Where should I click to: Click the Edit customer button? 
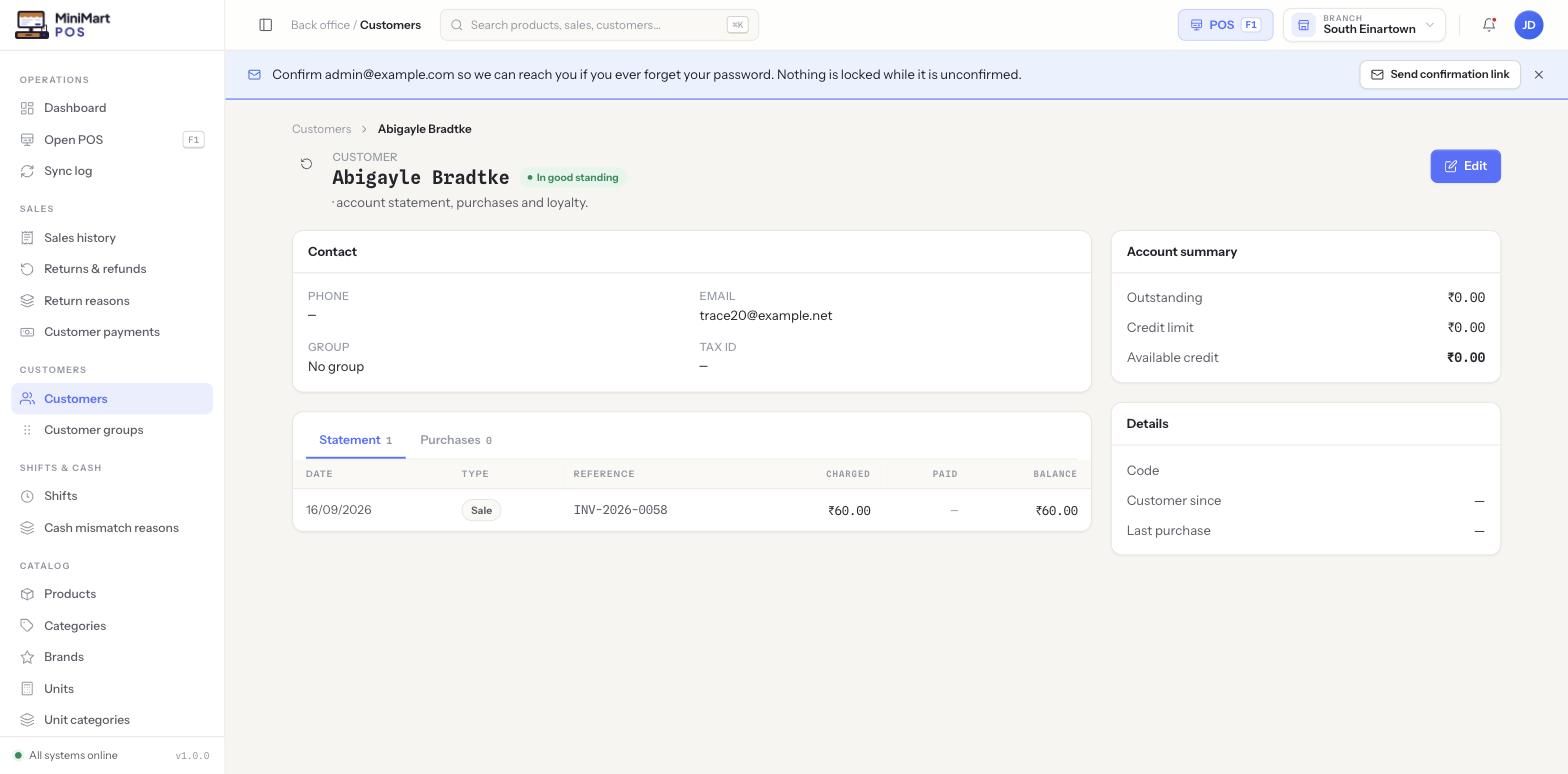pos(1465,166)
